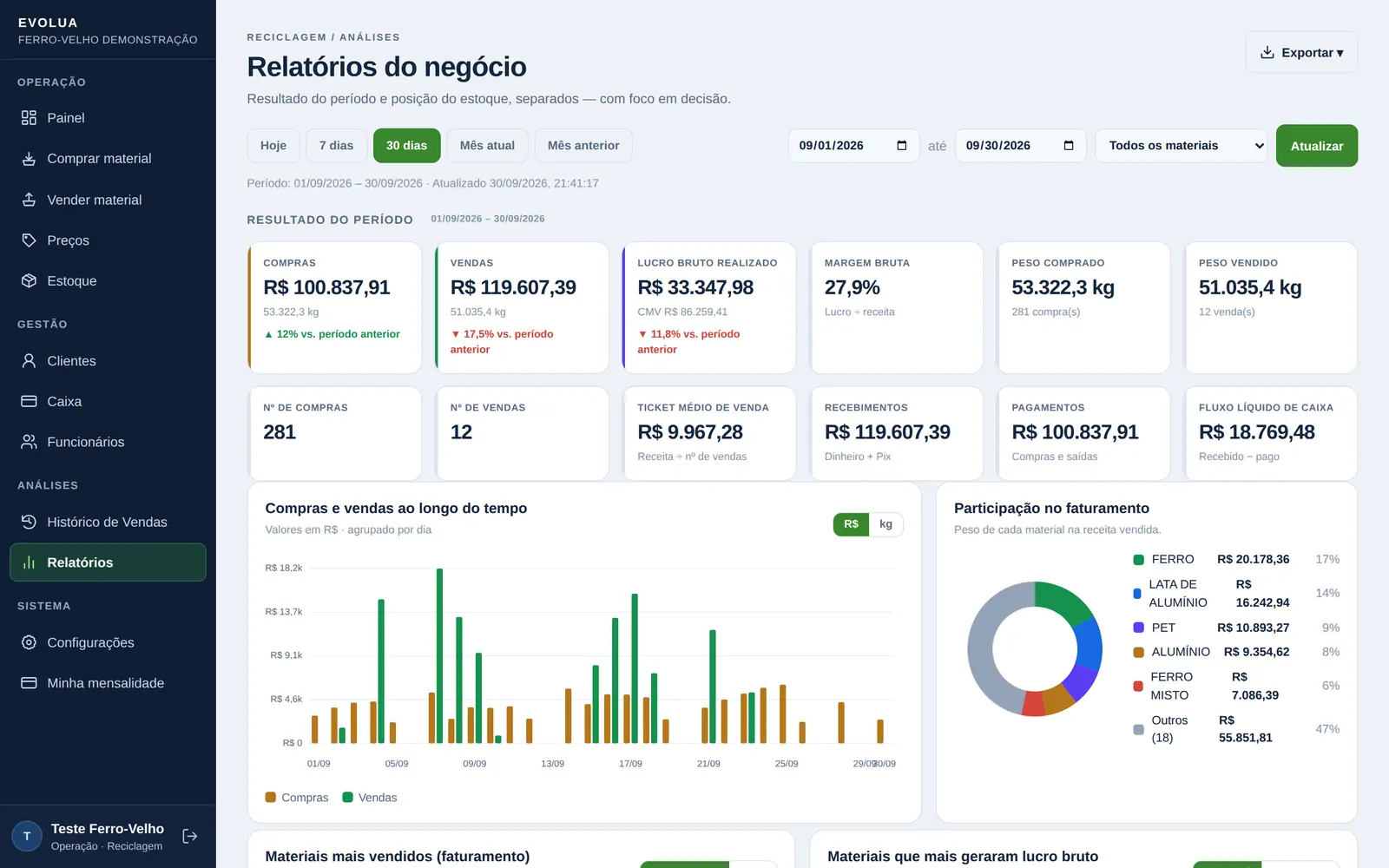Select the Mês anterior period filter
The image size is (1389, 868).
tap(583, 146)
